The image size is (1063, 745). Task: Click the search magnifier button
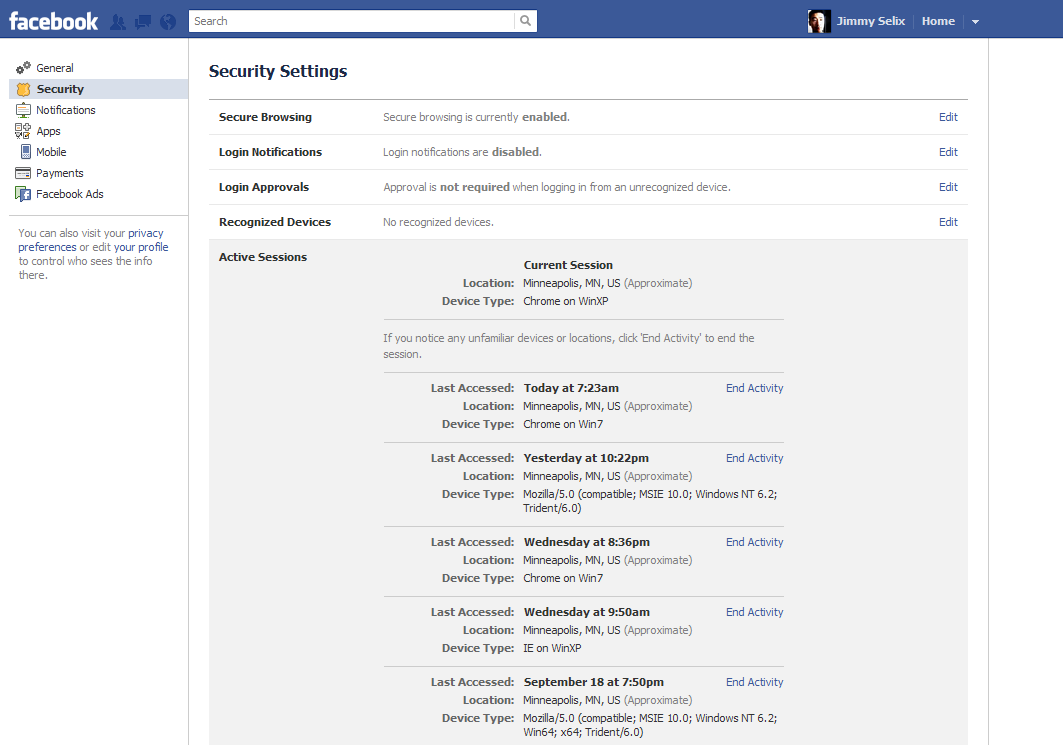click(525, 21)
